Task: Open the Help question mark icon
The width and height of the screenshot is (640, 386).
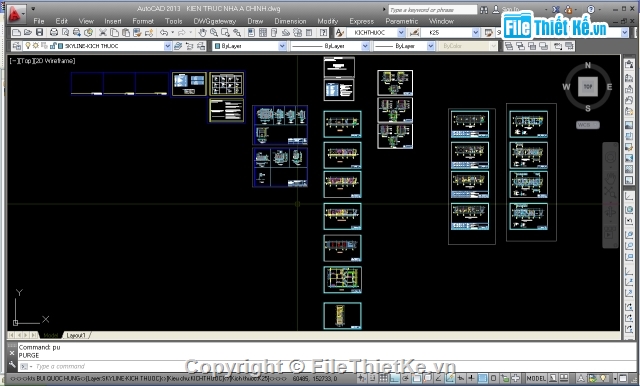Action: pos(591,9)
